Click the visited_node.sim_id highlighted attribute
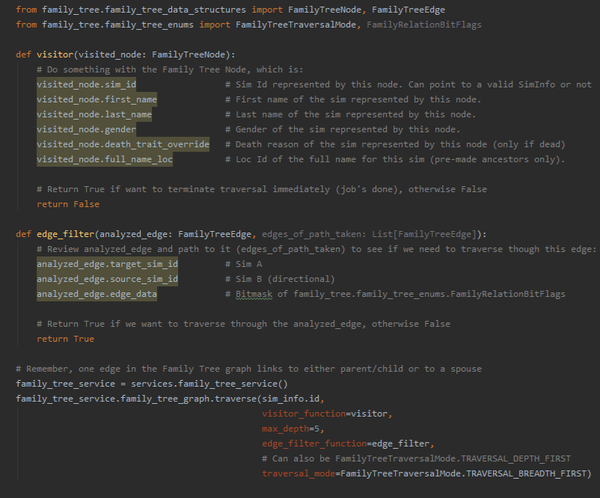The width and height of the screenshot is (600, 498). pos(86,85)
